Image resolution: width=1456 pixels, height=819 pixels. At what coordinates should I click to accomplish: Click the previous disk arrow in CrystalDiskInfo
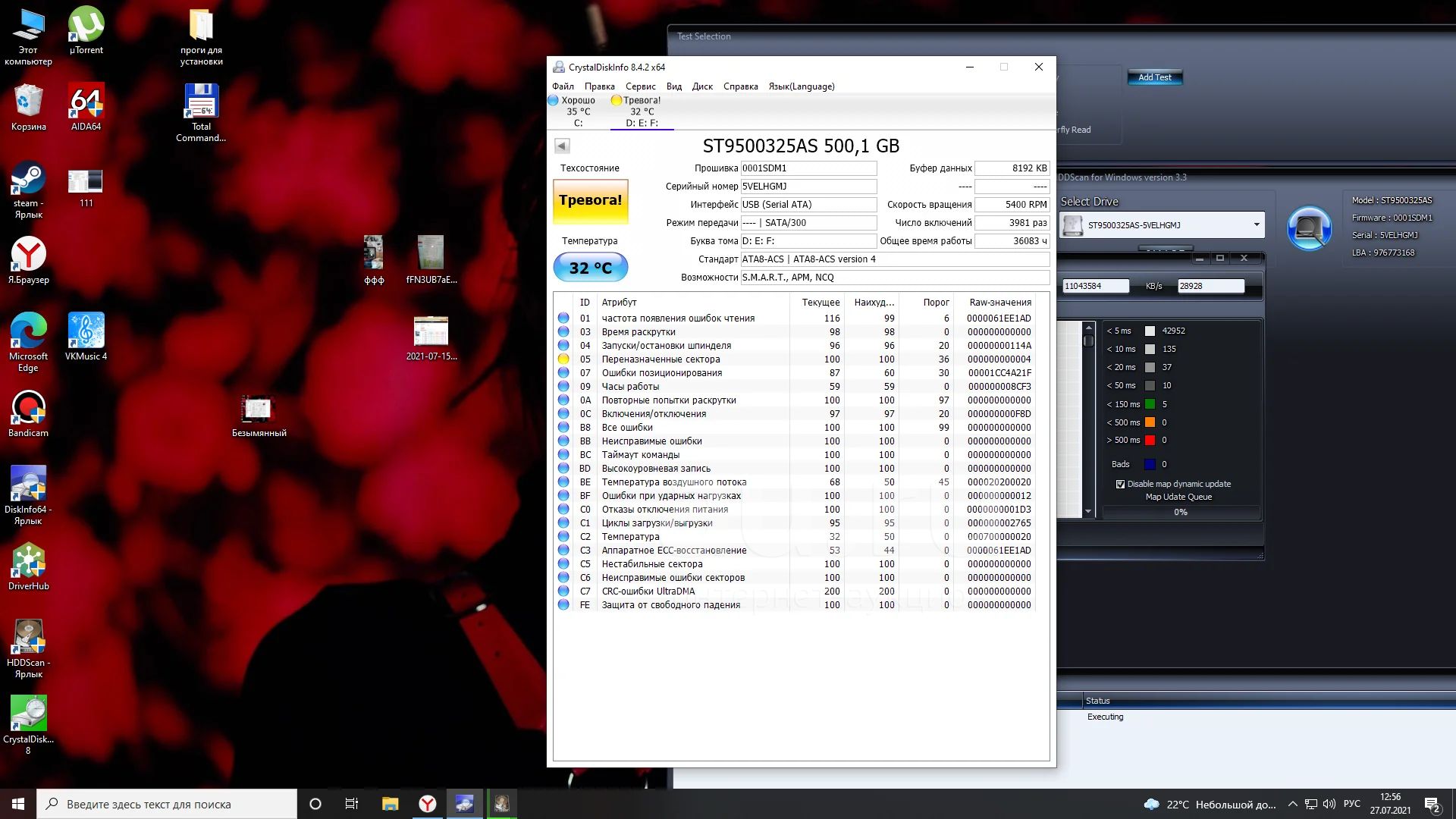pyautogui.click(x=562, y=146)
